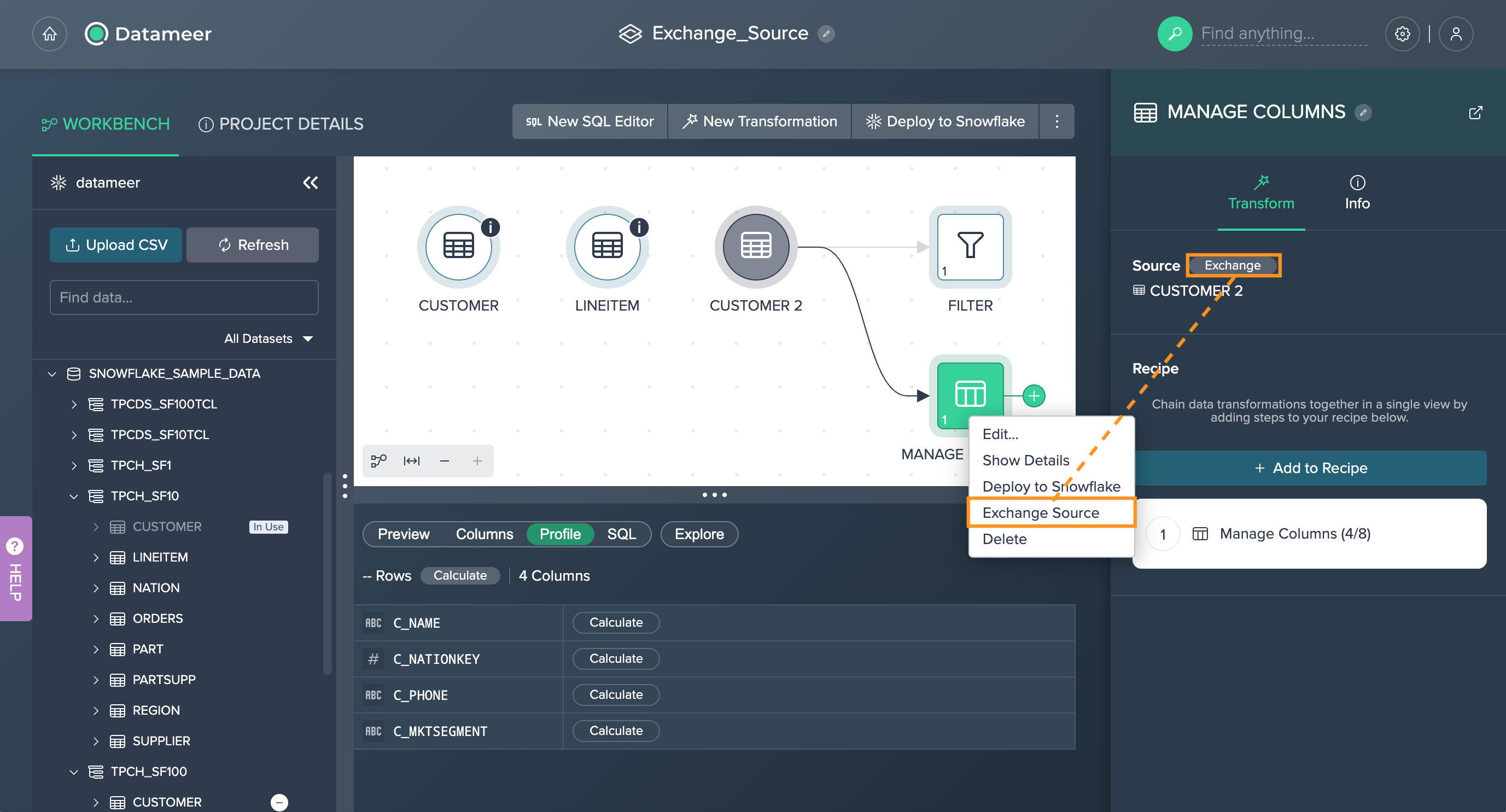The height and width of the screenshot is (812, 1506).
Task: Collapse TPCH_SF100 schema
Action: pyautogui.click(x=74, y=772)
